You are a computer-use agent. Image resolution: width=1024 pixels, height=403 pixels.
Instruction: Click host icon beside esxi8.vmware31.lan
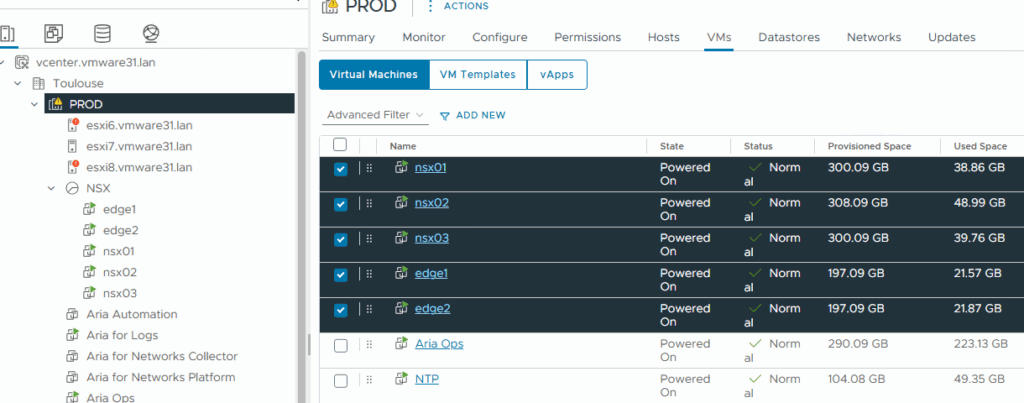tap(72, 167)
